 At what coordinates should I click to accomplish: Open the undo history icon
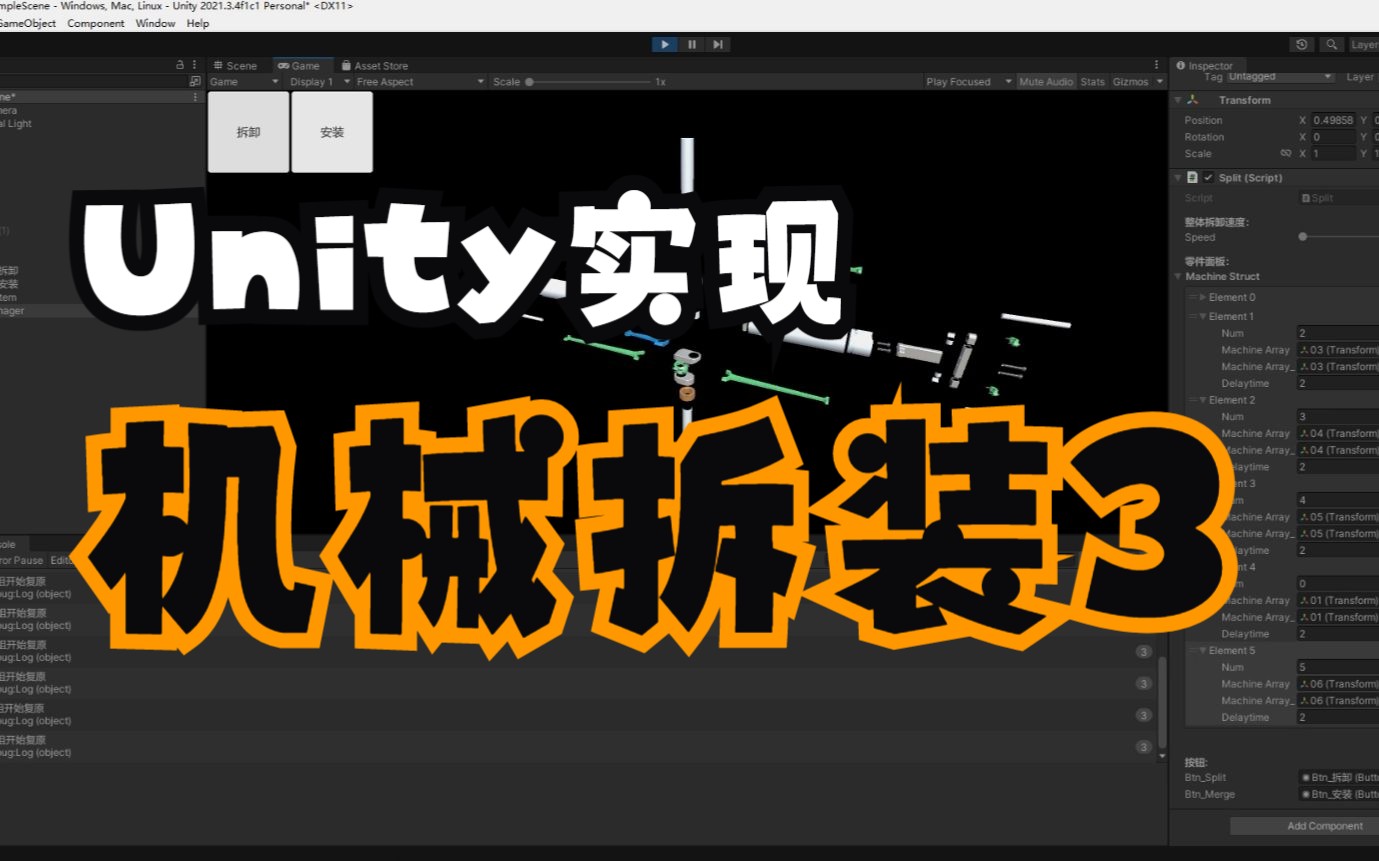pos(1301,44)
